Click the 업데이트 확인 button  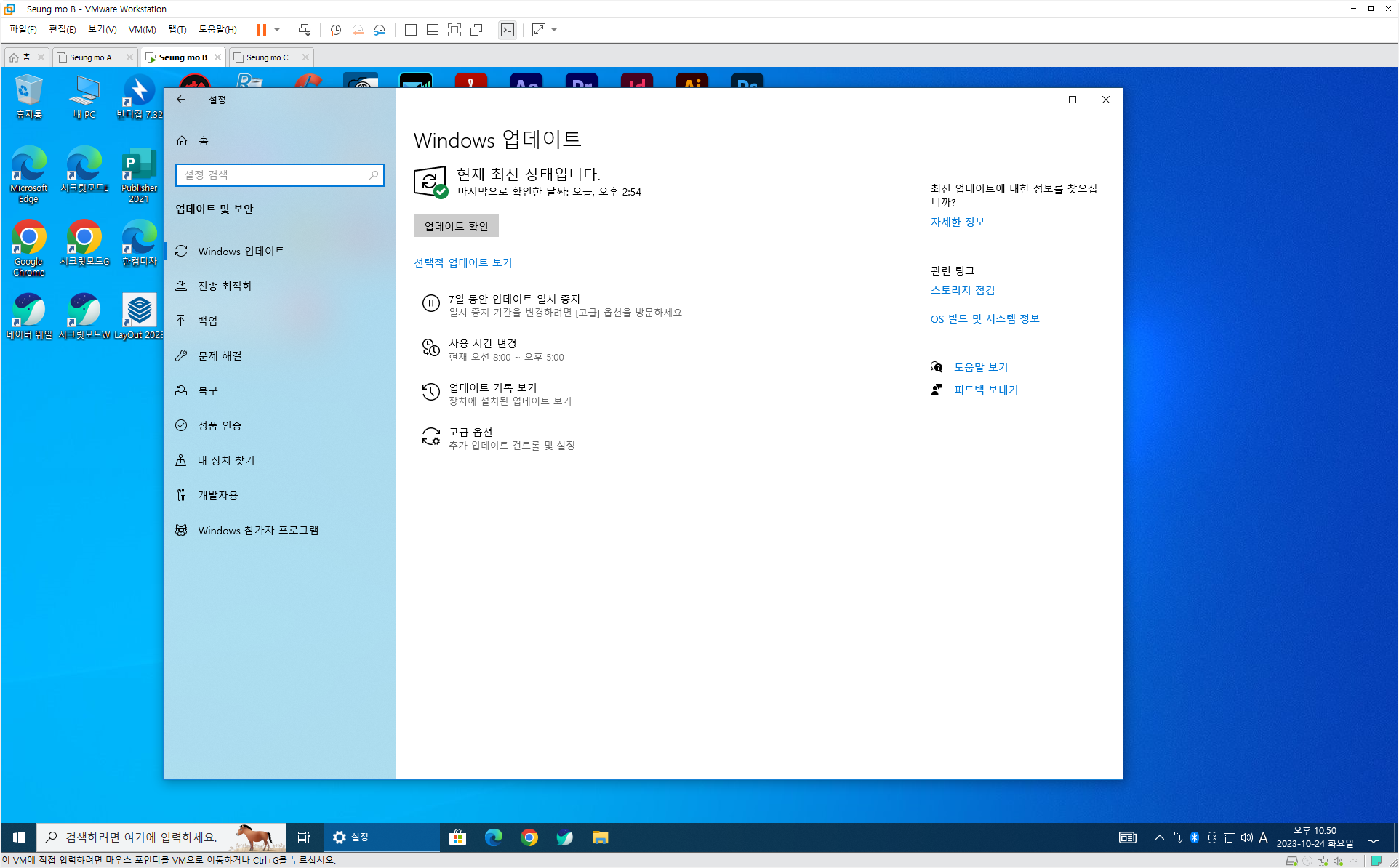(456, 226)
